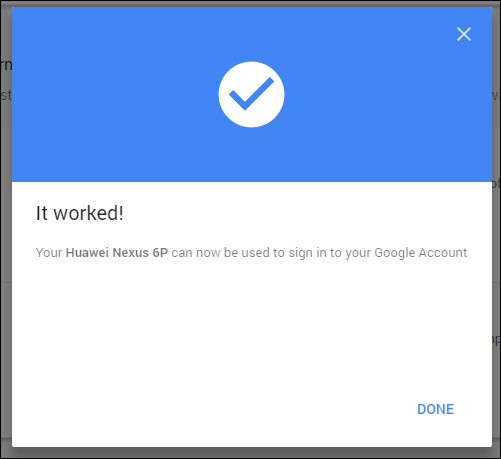This screenshot has width=501, height=459.
Task: Click the partially hidden "st" text at the left edge
Action: coord(6,95)
